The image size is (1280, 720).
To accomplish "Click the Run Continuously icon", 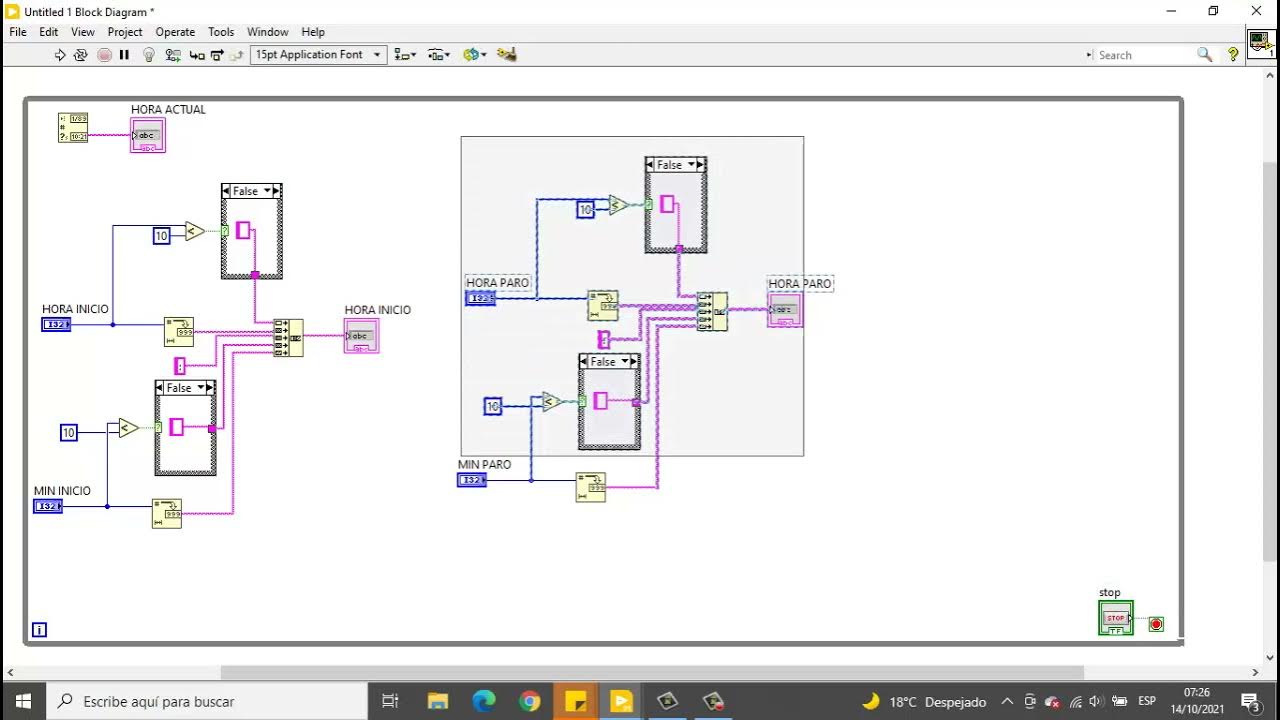I will 81,55.
